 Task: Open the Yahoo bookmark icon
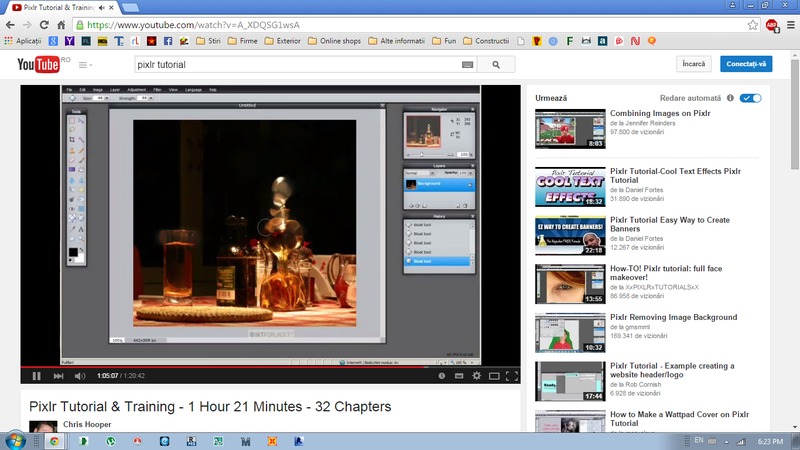pyautogui.click(x=69, y=41)
